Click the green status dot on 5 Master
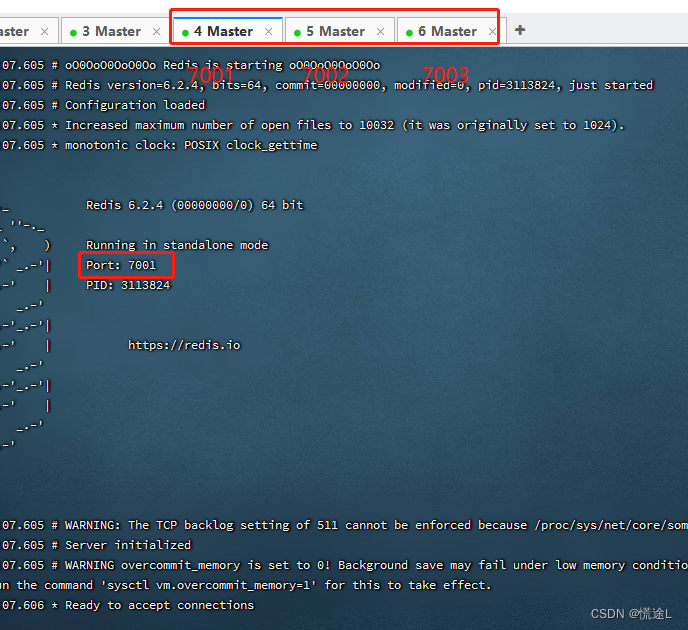688x630 pixels. pos(297,33)
